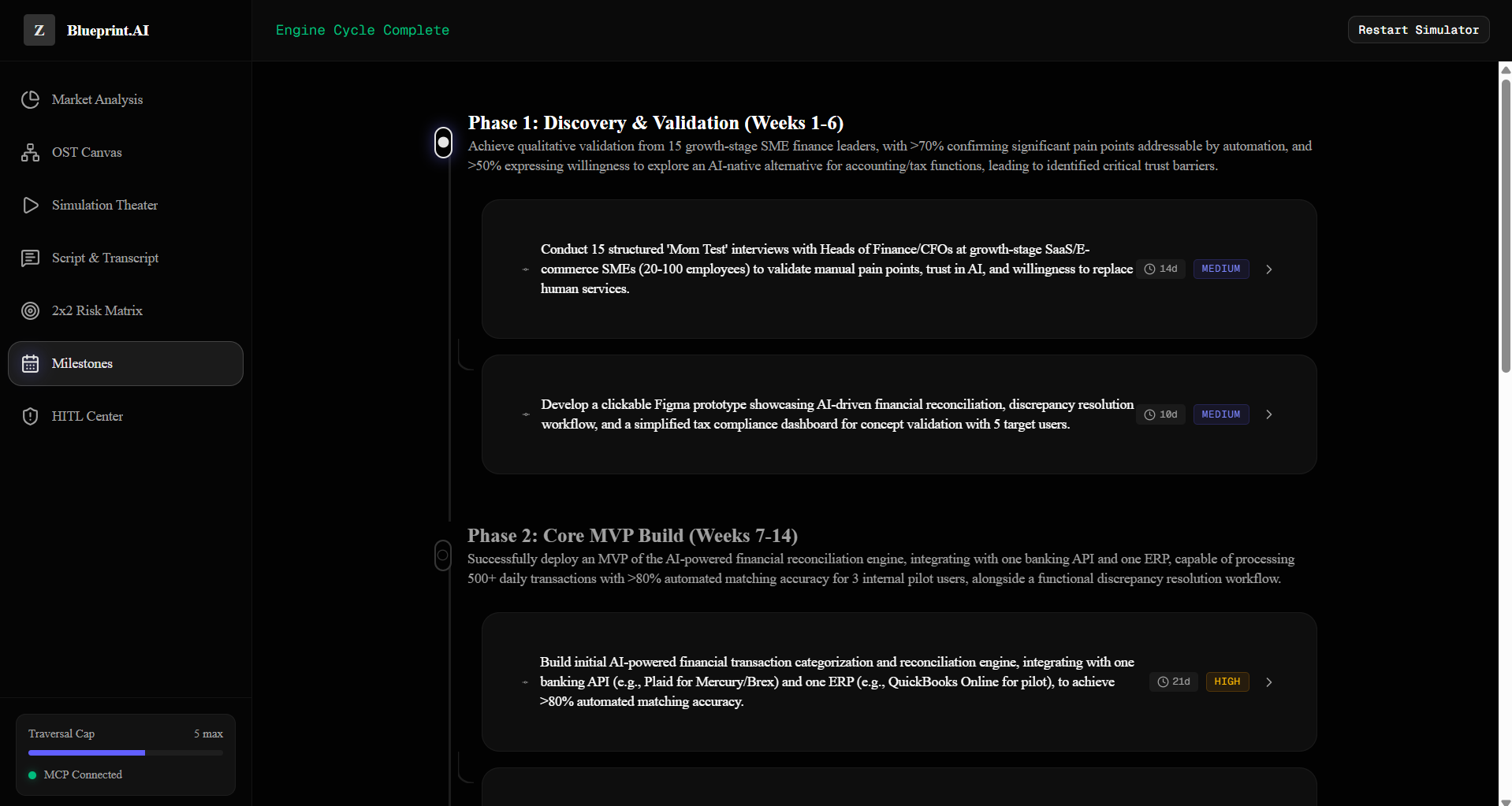Select the Milestones nav item

tap(125, 363)
